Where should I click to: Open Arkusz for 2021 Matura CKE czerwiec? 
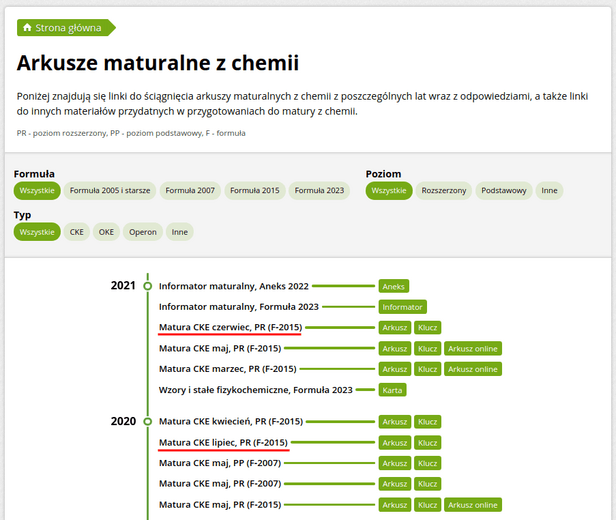click(x=395, y=328)
